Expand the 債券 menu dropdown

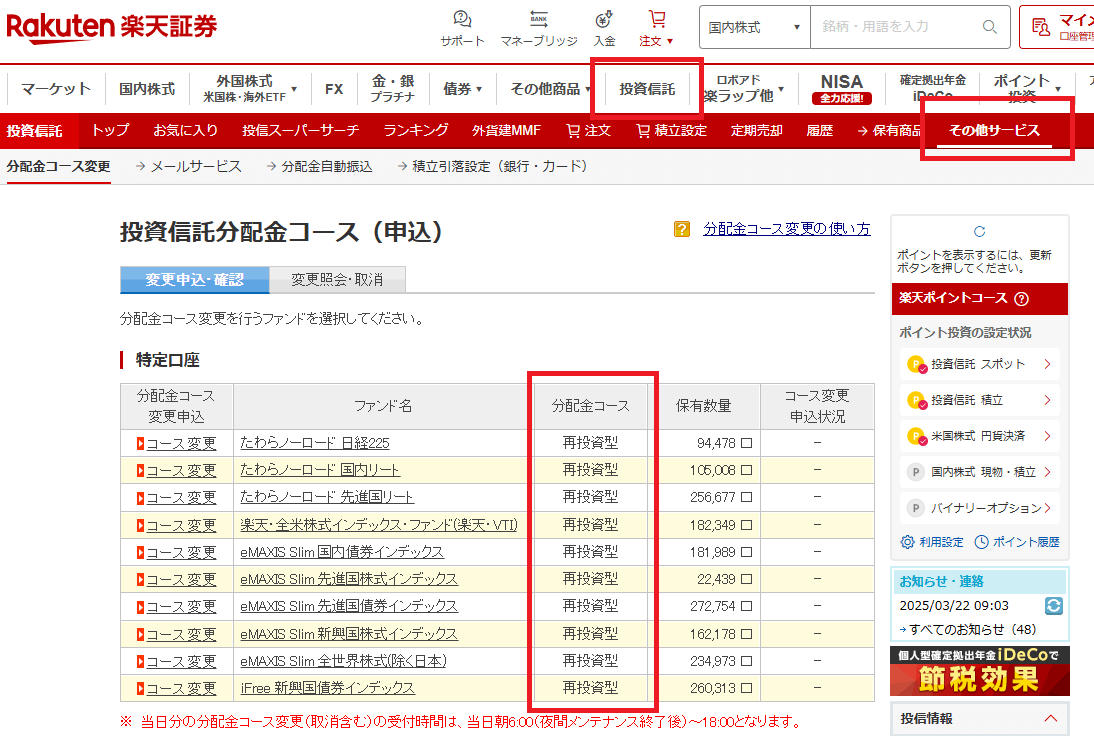coord(479,89)
